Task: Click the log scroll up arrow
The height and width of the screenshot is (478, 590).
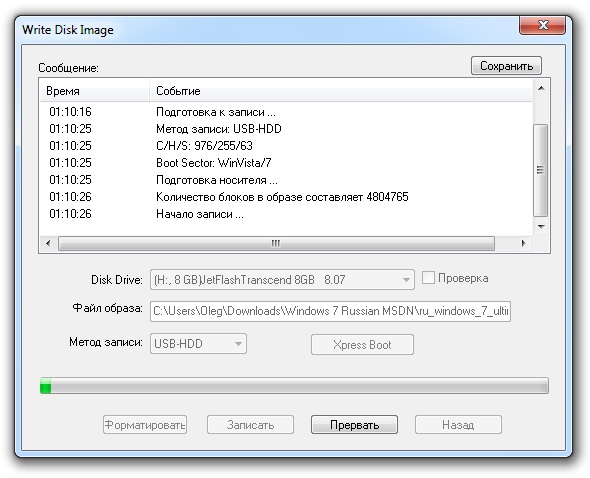Action: [541, 88]
